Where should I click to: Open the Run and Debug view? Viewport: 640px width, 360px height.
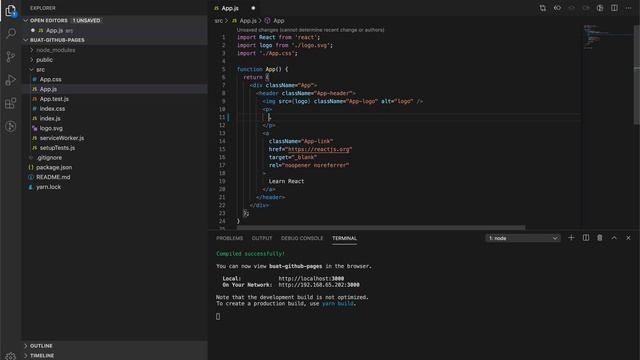click(x=11, y=80)
